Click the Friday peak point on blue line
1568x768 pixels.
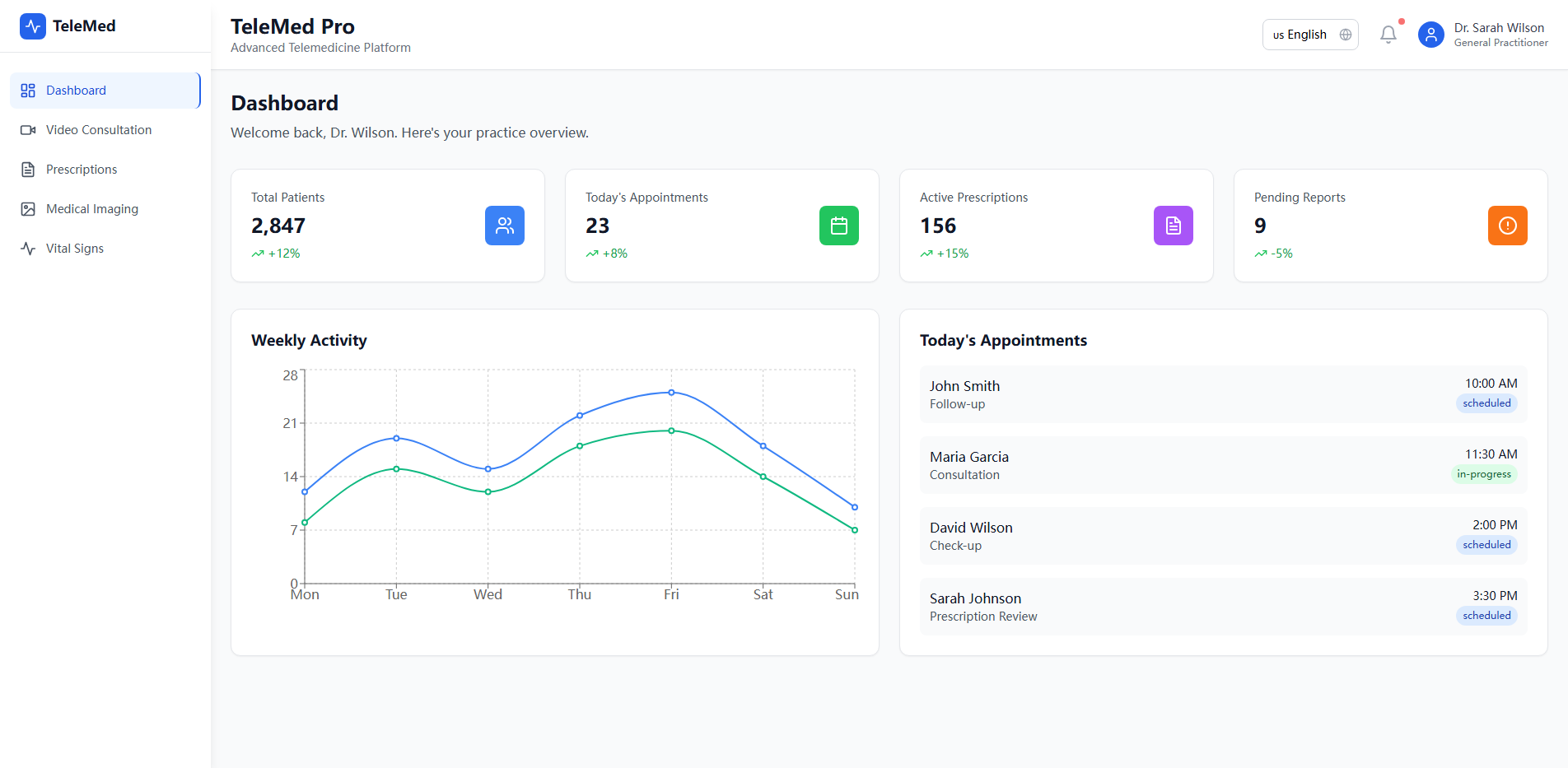(x=671, y=393)
